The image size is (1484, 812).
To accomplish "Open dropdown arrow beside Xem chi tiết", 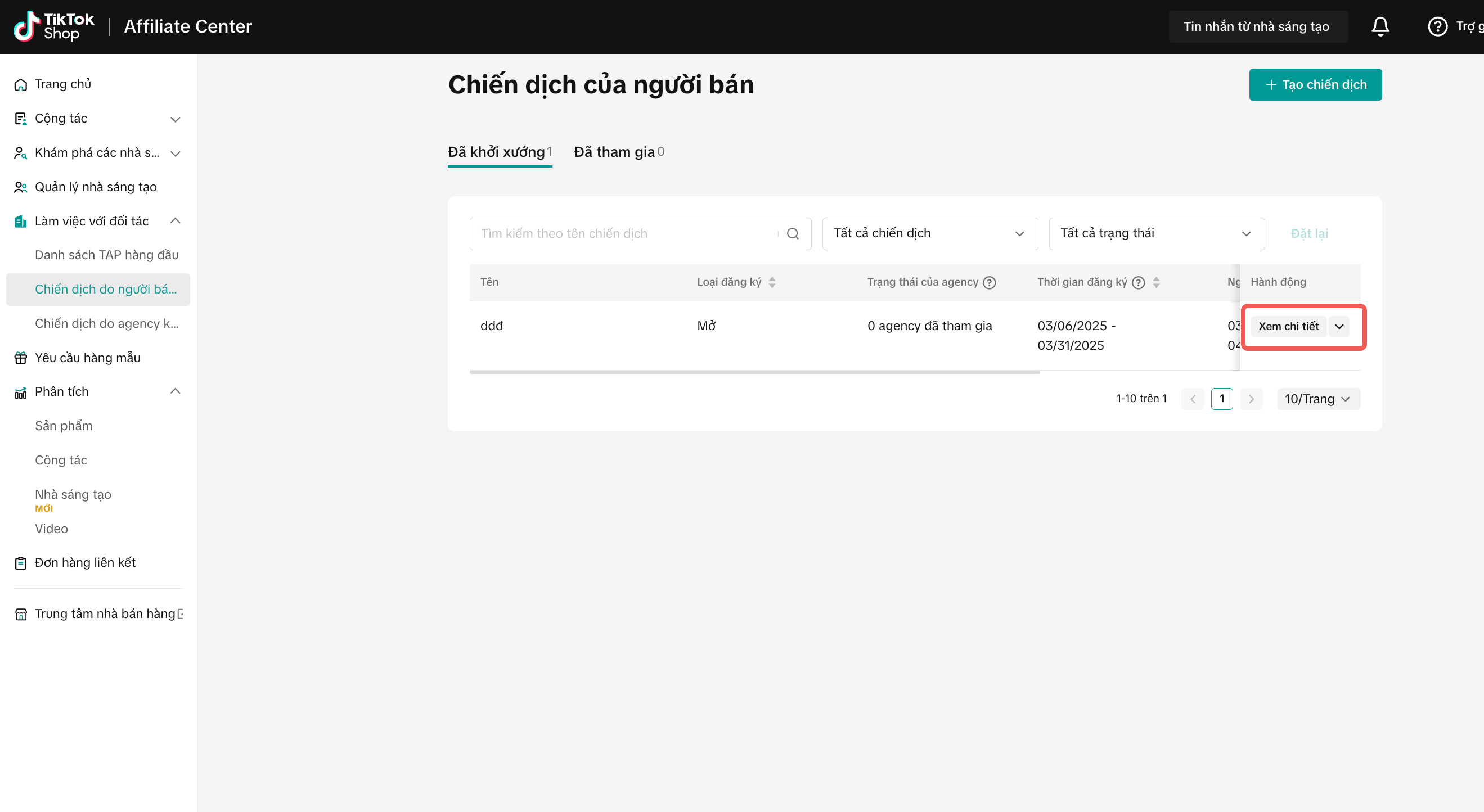I will (1339, 327).
